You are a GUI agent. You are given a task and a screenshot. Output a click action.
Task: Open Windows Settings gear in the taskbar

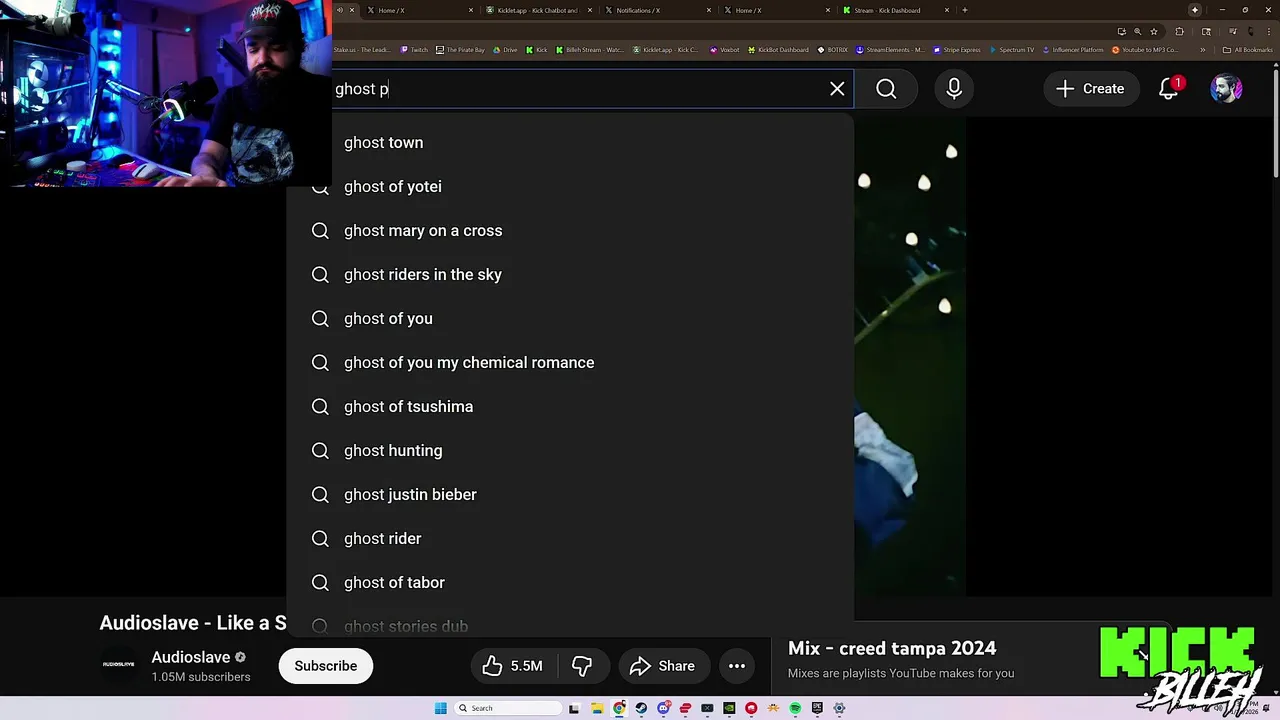[x=839, y=708]
